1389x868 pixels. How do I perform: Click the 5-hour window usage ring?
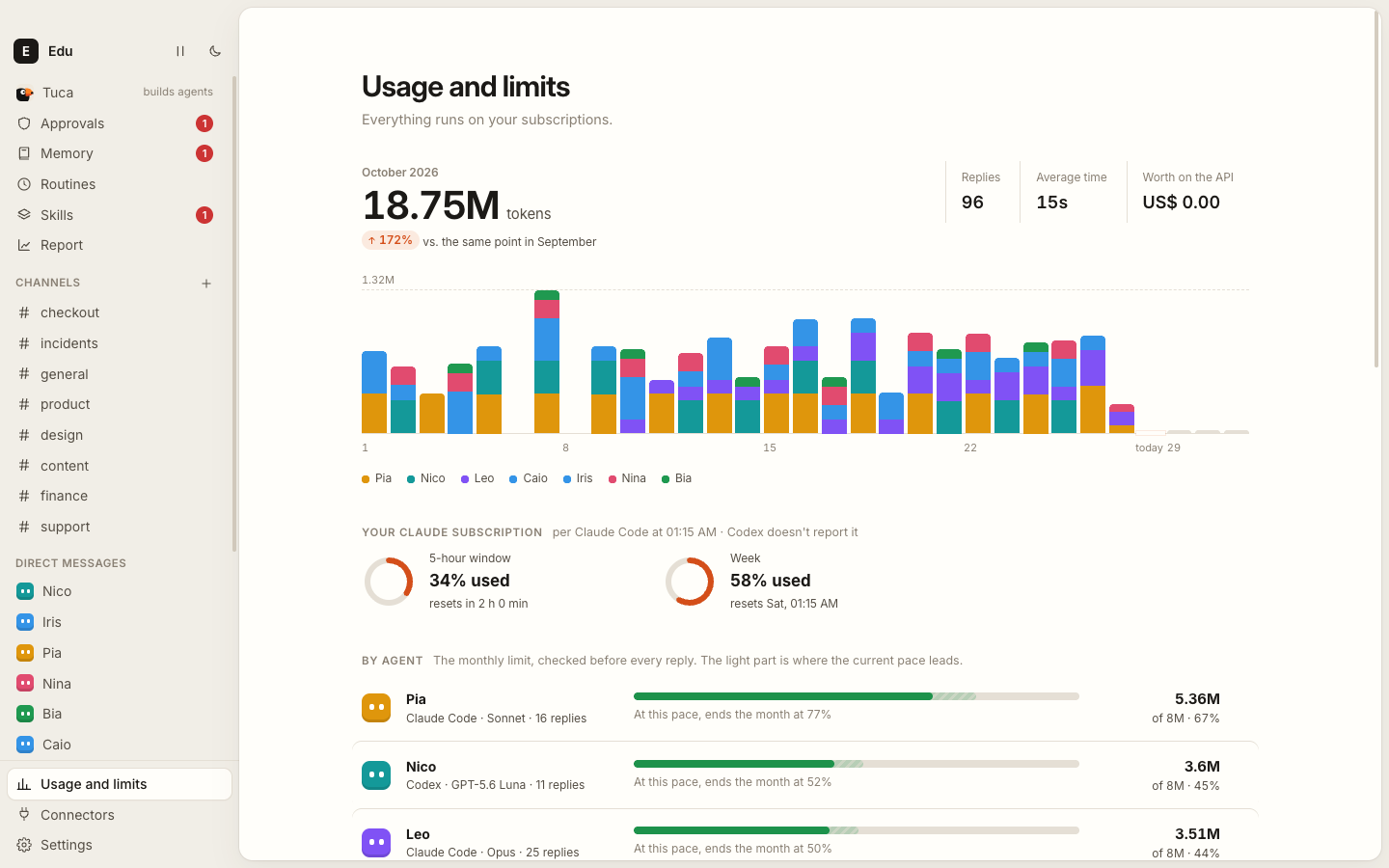coord(389,582)
